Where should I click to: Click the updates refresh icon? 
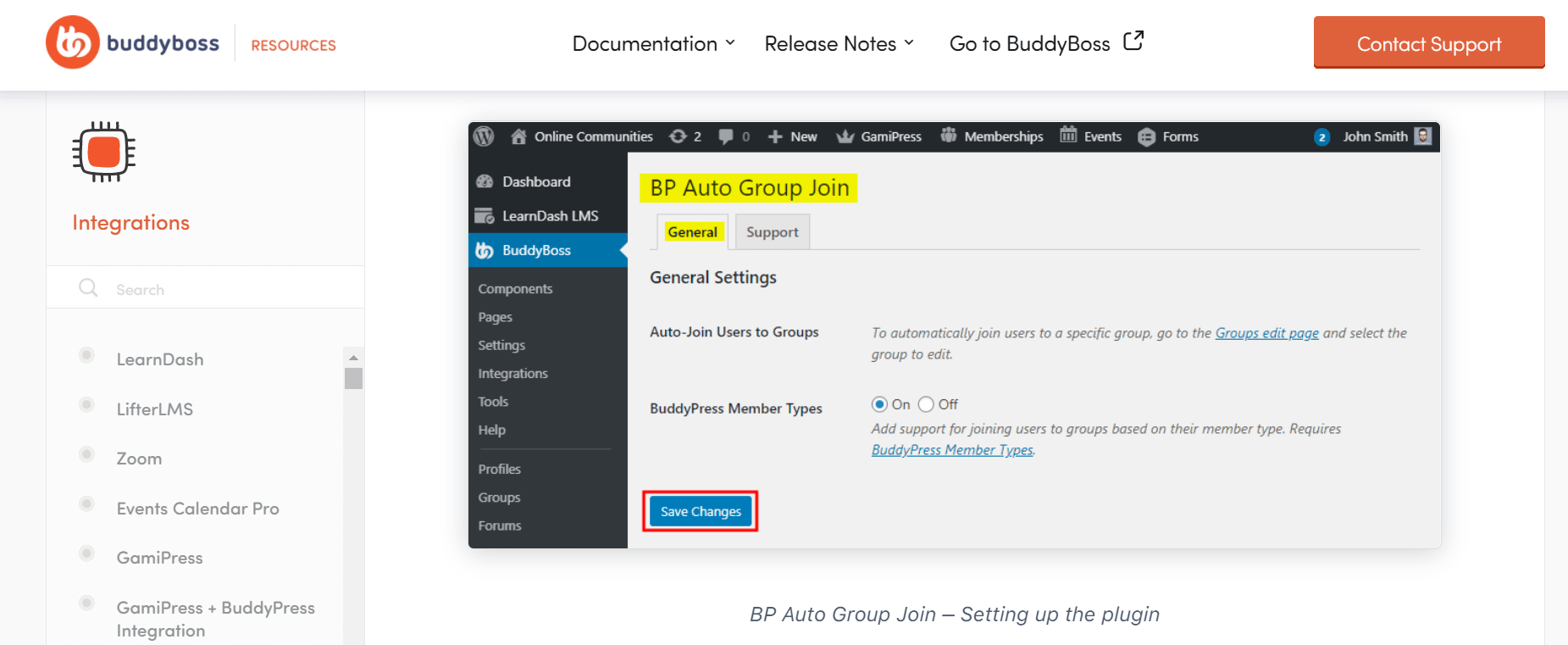[678, 136]
